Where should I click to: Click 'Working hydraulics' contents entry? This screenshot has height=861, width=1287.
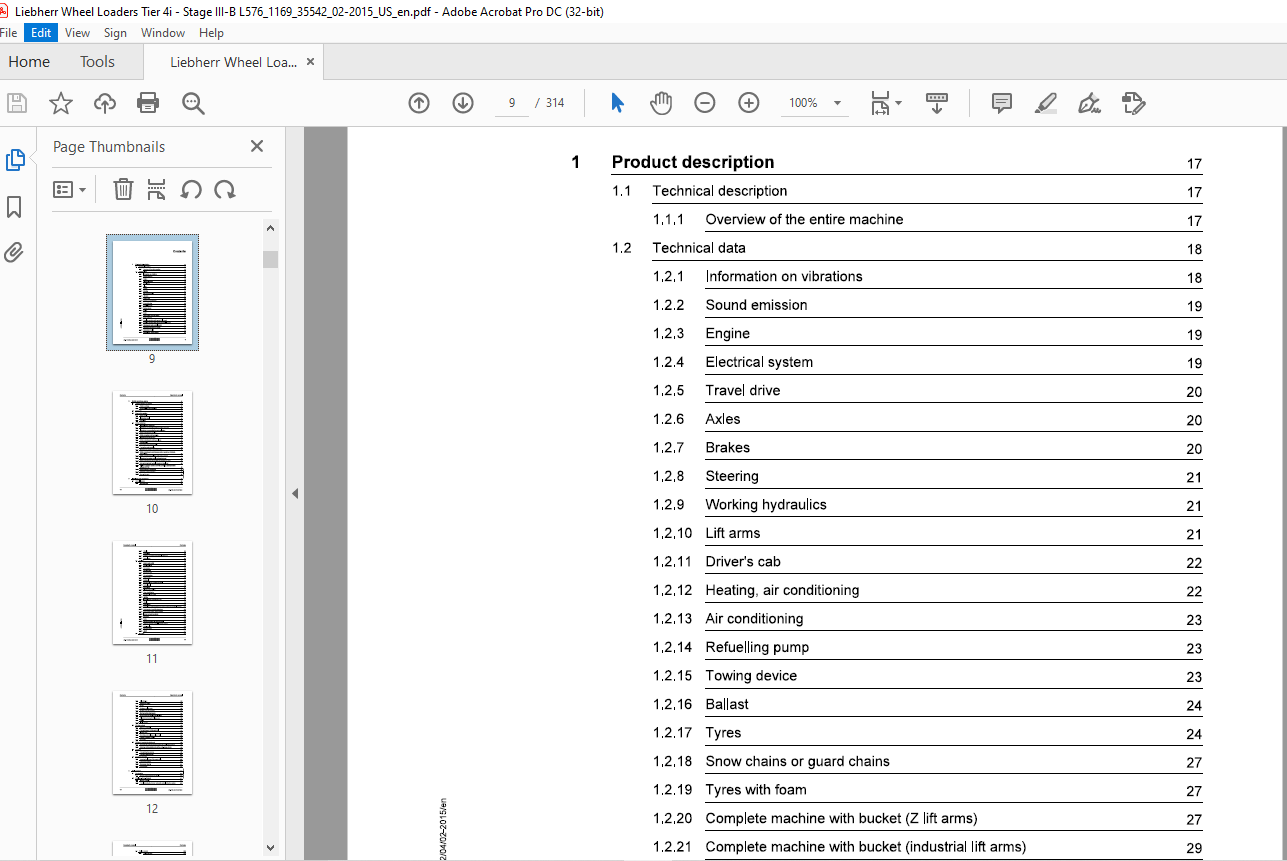pos(766,504)
